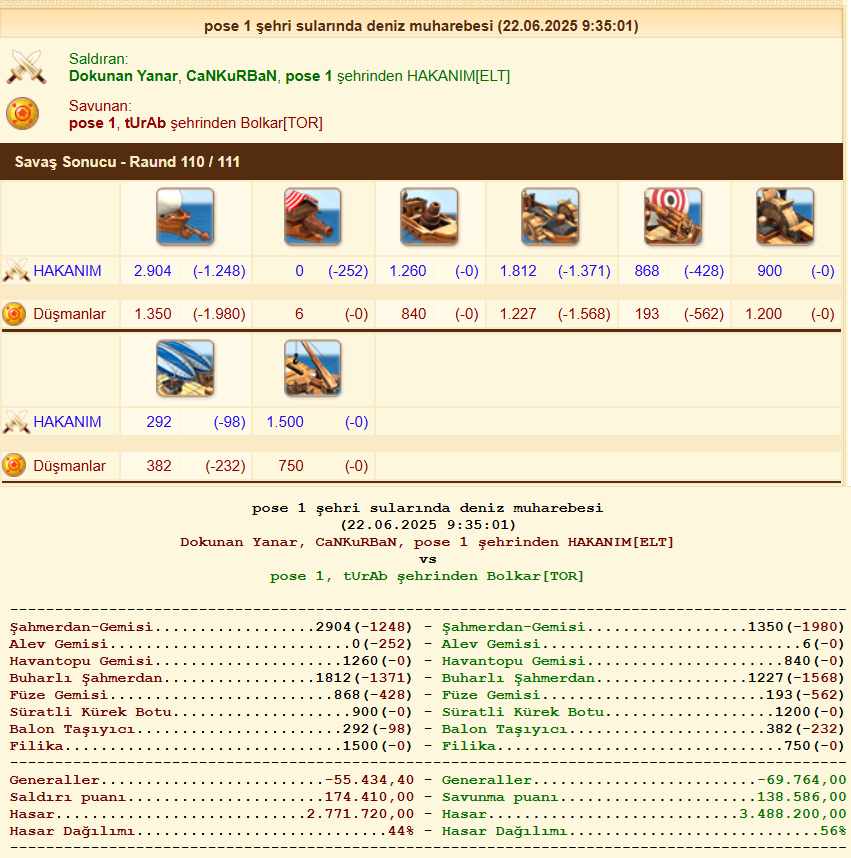Click Düşmanlar label in first unit table
The width and height of the screenshot is (851, 858).
click(x=70, y=314)
